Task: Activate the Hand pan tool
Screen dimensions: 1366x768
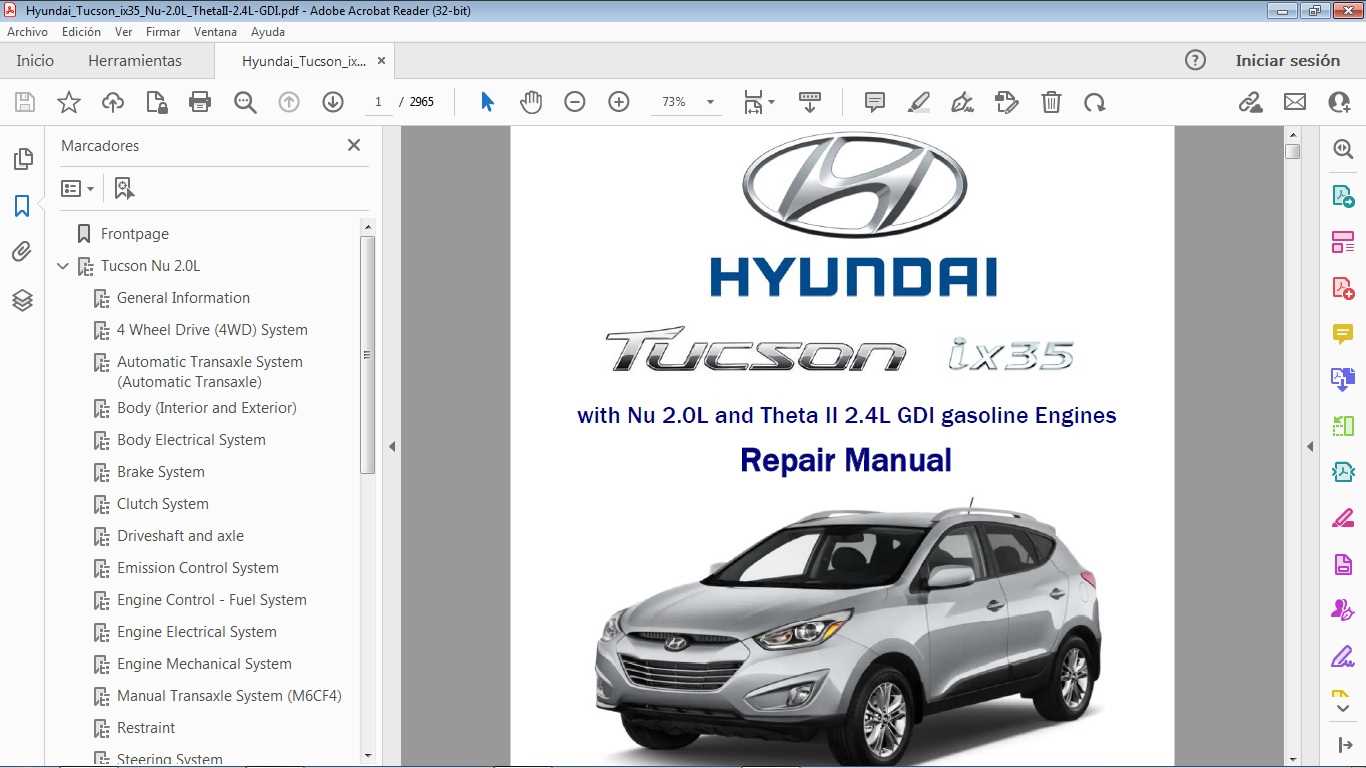Action: 531,102
